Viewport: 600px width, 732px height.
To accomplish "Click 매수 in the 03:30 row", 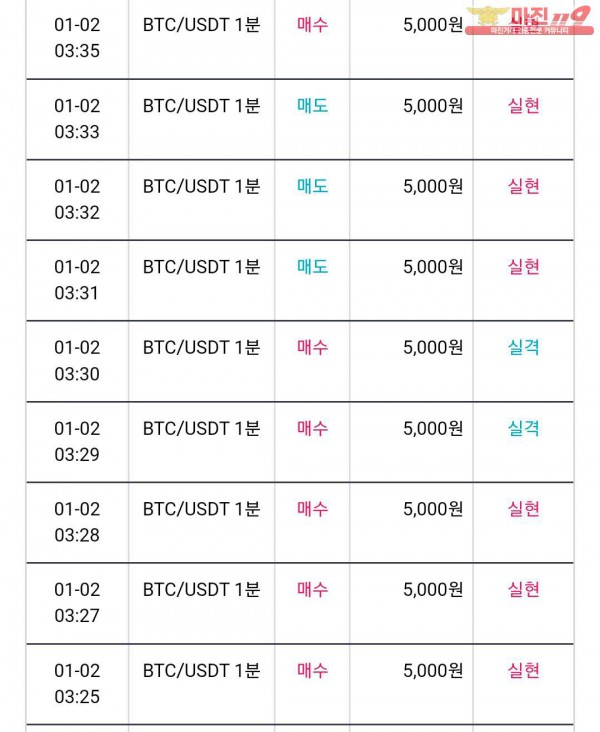I will point(312,347).
